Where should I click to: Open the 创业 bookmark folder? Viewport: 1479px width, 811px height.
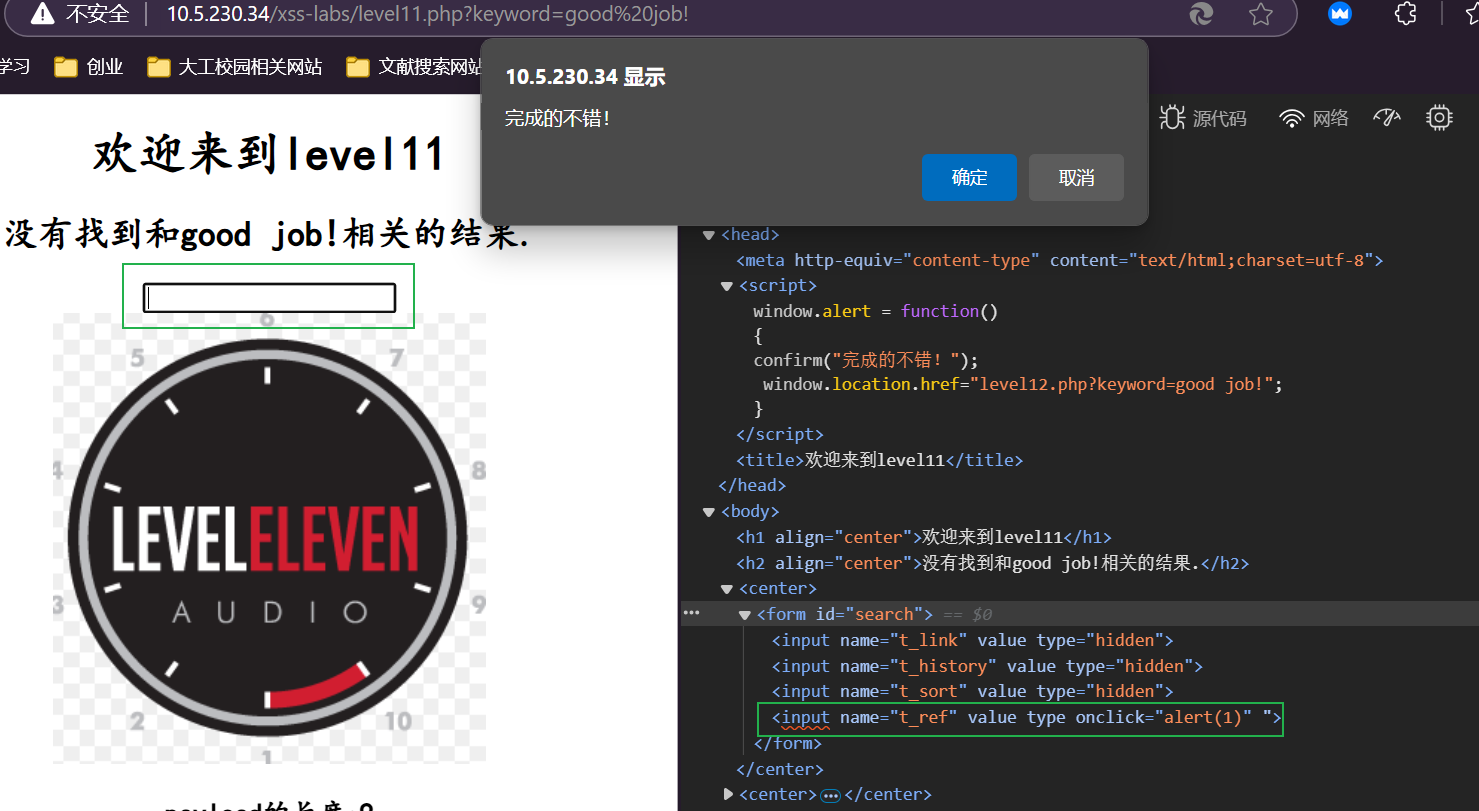point(89,67)
